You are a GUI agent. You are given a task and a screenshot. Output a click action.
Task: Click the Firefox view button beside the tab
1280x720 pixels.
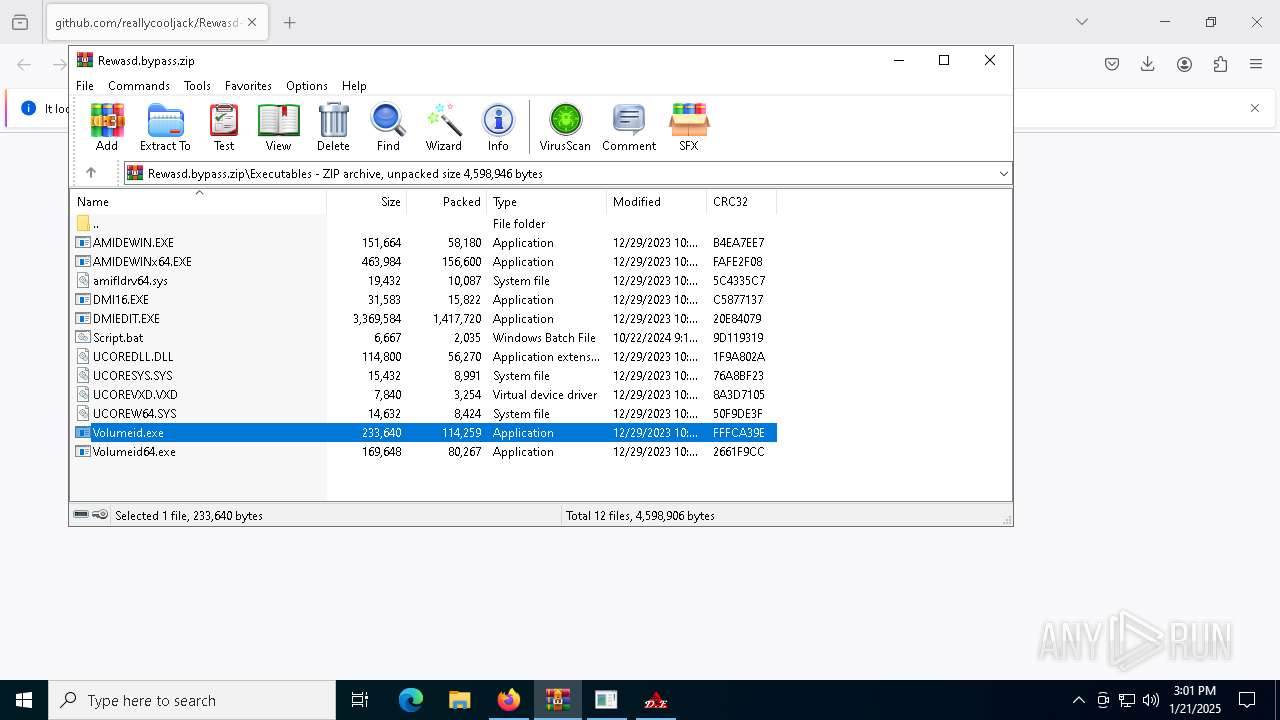point(20,22)
